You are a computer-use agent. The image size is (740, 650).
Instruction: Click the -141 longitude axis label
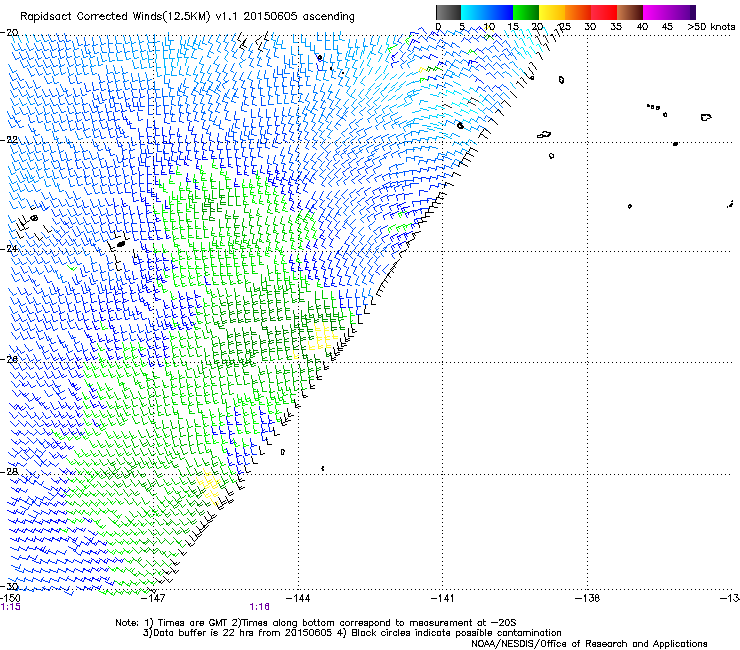click(442, 598)
